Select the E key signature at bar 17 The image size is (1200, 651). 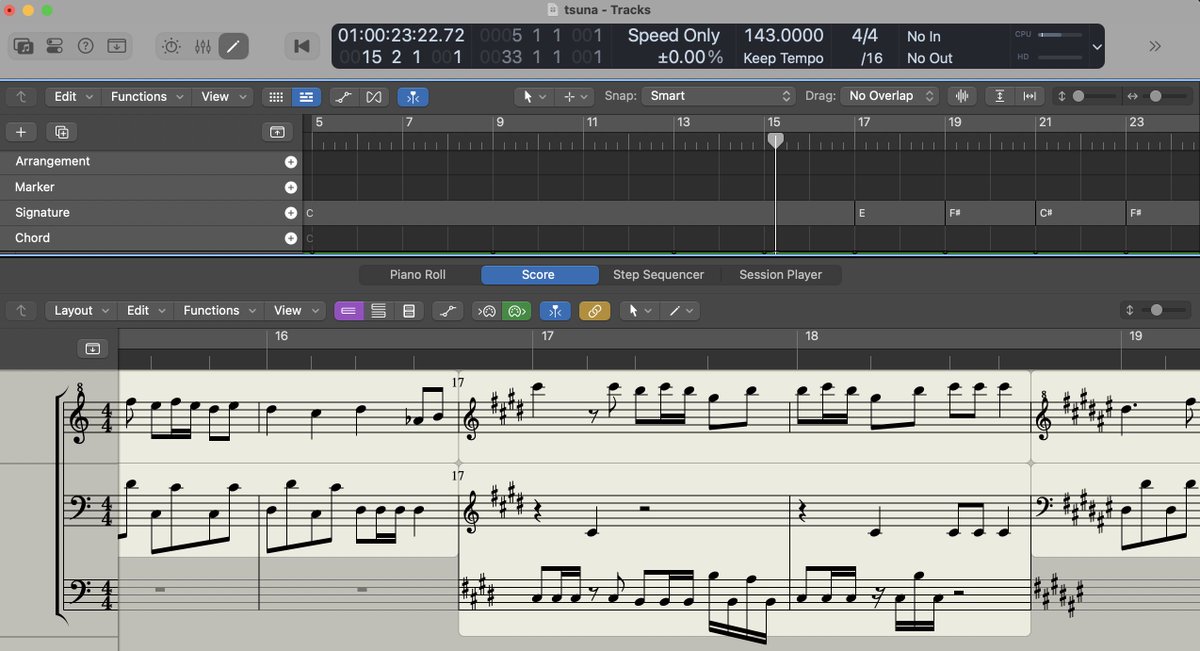point(900,213)
